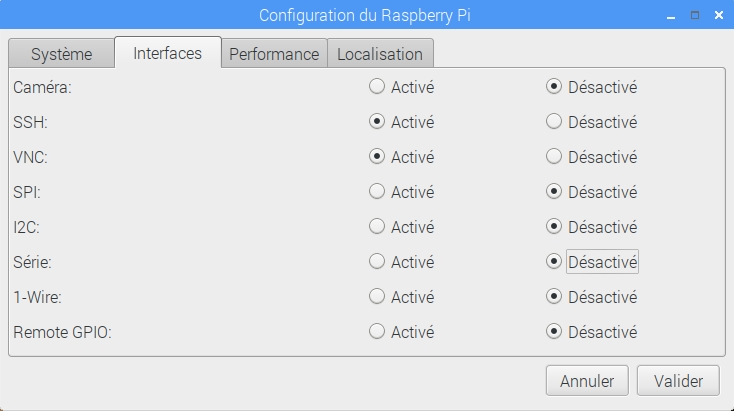
Task: Cancel the dialog with Annuler
Action: (587, 381)
